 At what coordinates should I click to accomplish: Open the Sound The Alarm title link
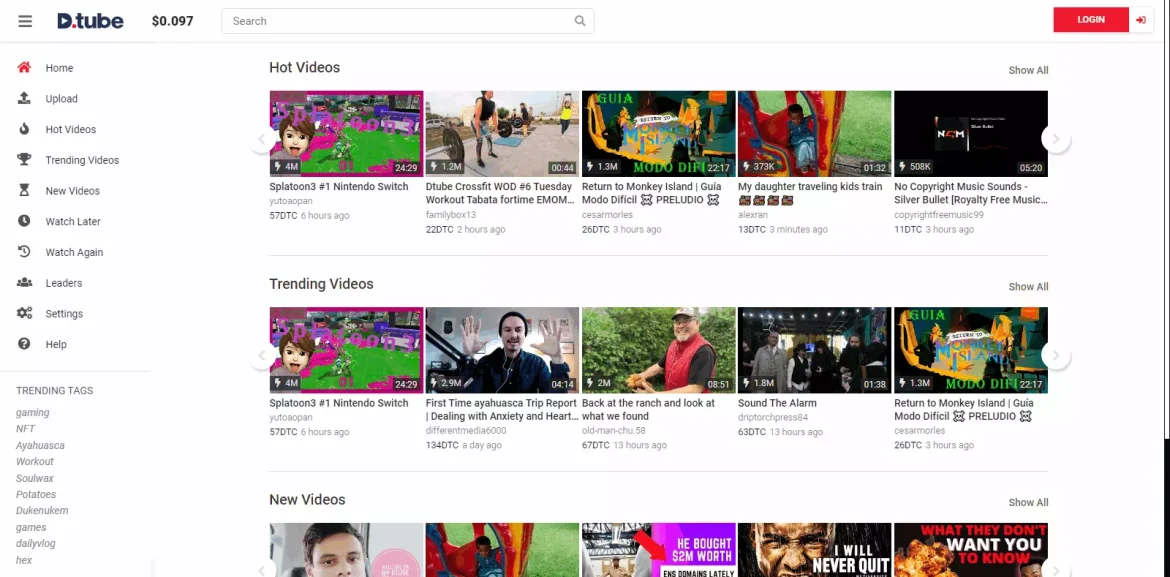[x=777, y=403]
